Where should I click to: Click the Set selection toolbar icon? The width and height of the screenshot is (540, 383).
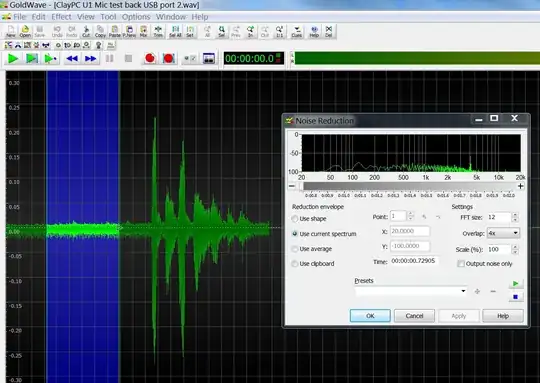tap(190, 31)
